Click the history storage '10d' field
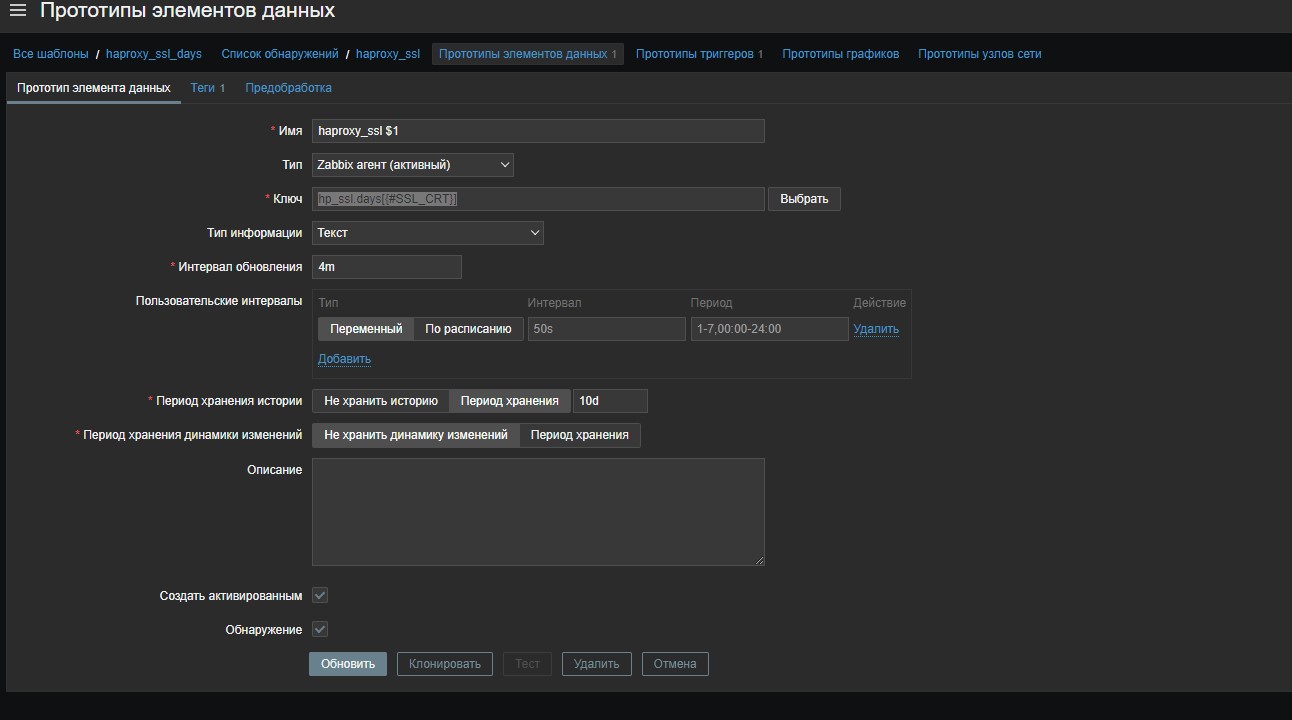Screen dimensions: 1292x720 [x=610, y=401]
